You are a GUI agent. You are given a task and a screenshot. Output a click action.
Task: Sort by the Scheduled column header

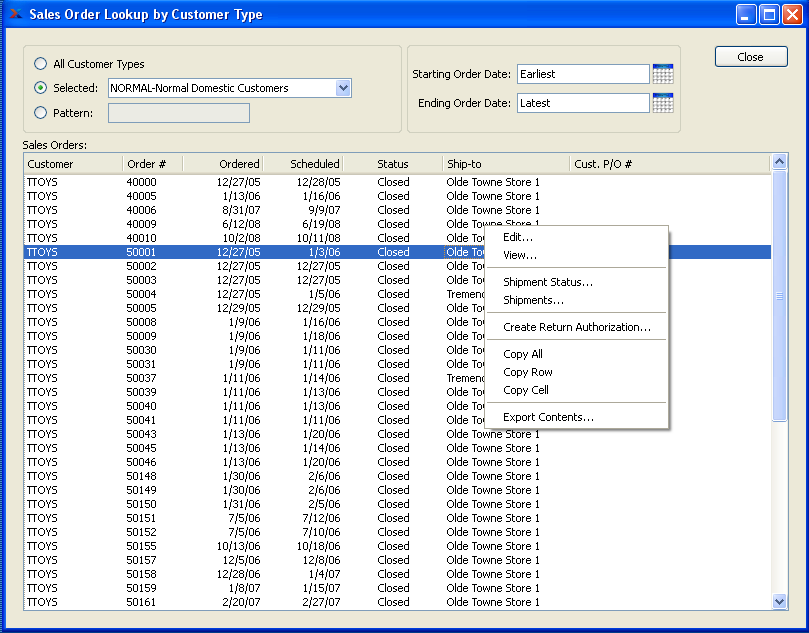(304, 164)
